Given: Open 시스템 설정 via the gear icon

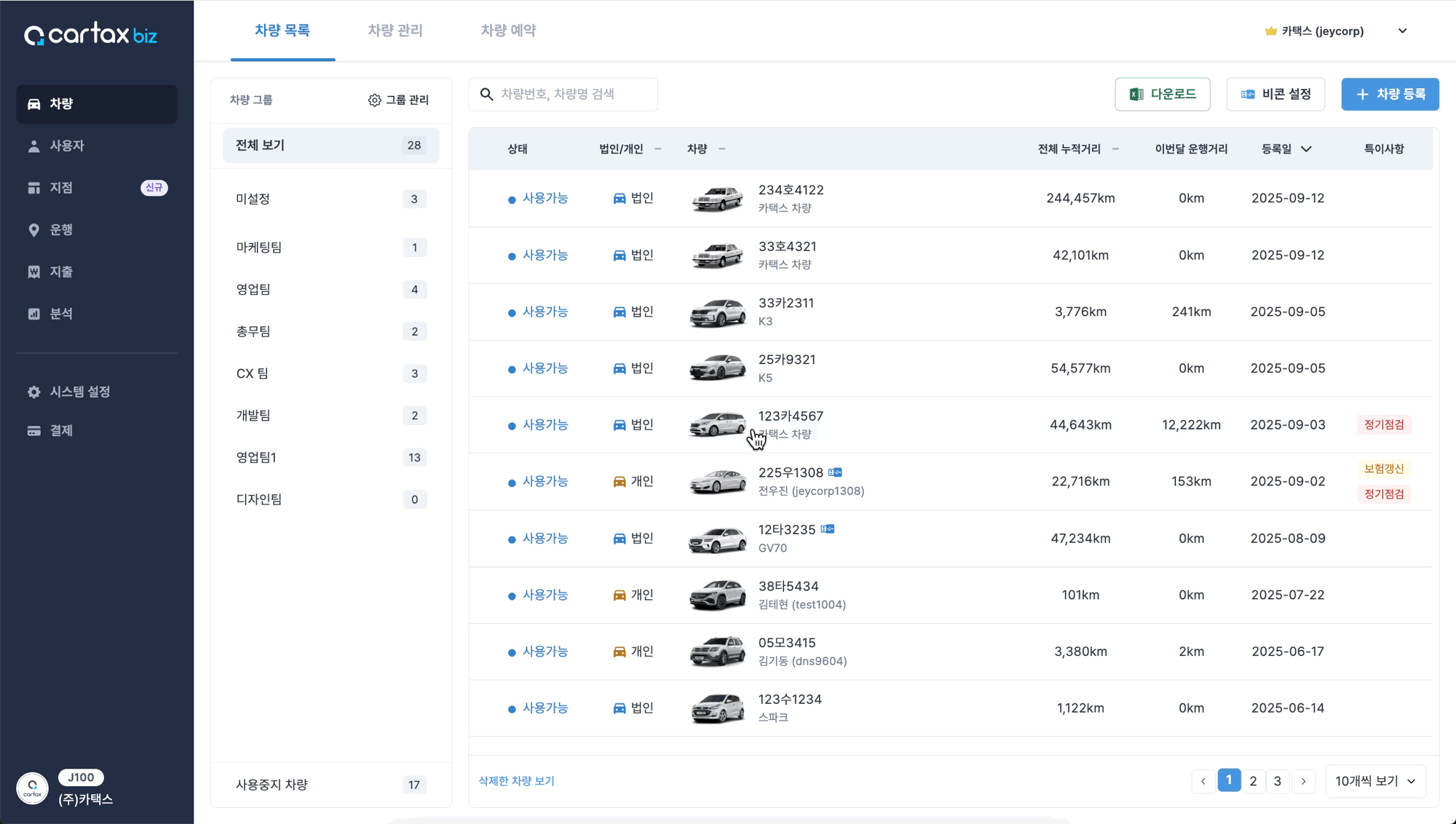Looking at the screenshot, I should point(33,392).
